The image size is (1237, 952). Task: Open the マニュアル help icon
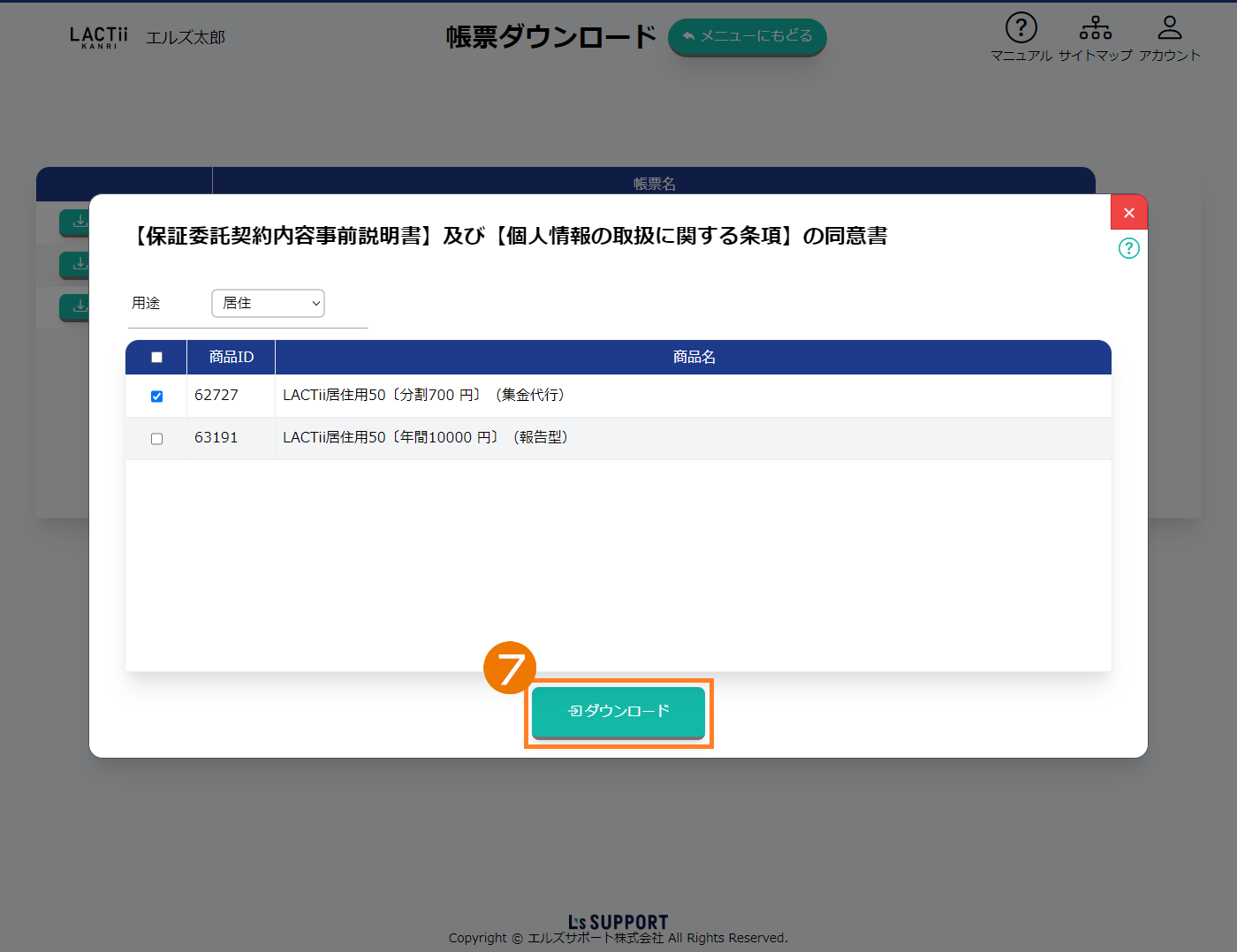[x=1021, y=28]
